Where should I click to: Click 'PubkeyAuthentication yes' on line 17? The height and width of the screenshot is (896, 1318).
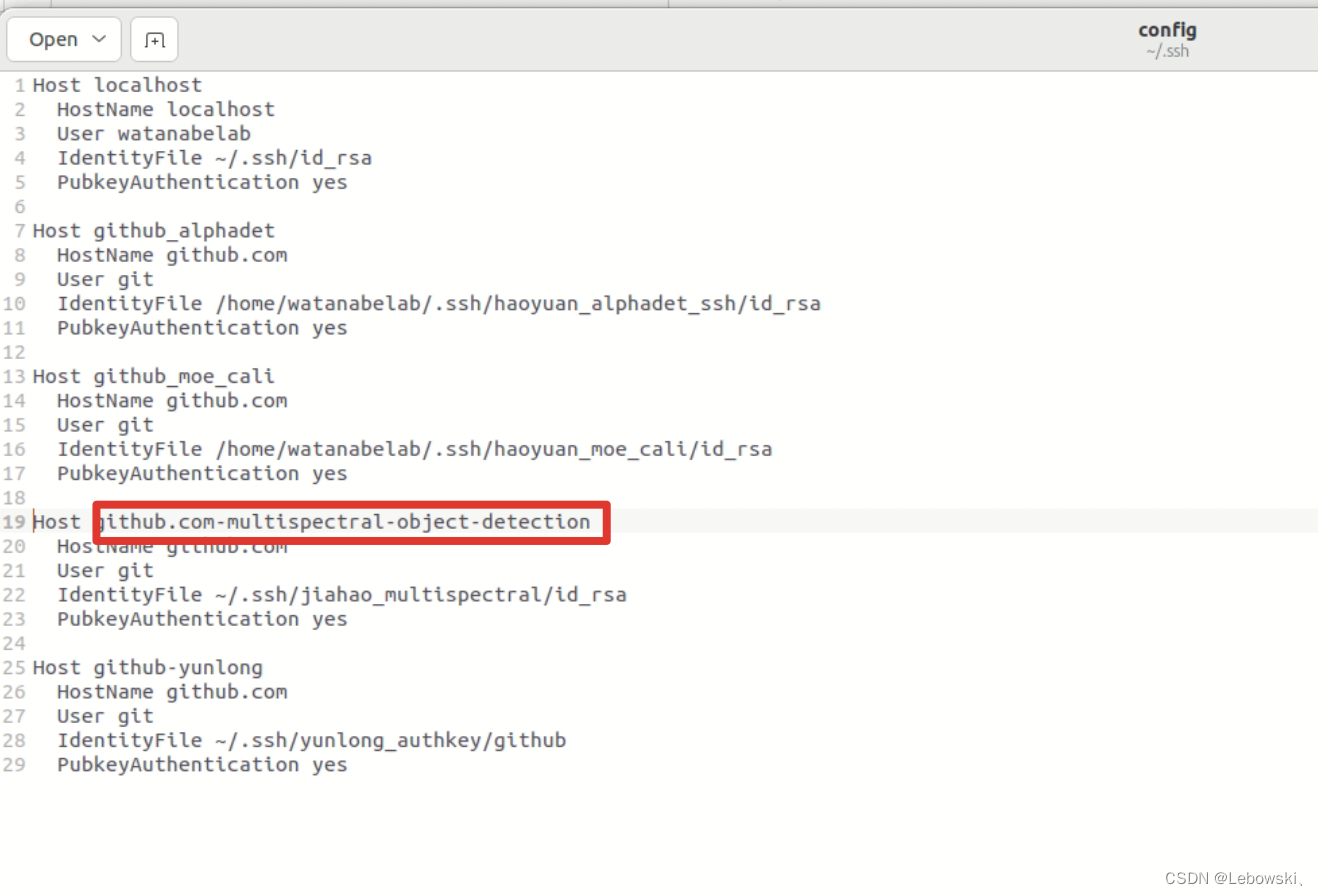202,473
